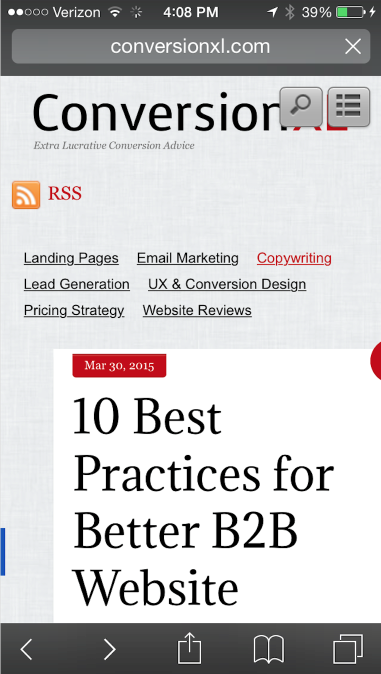The image size is (381, 674).
Task: Go forward with the Safari forward arrow
Action: [110, 649]
